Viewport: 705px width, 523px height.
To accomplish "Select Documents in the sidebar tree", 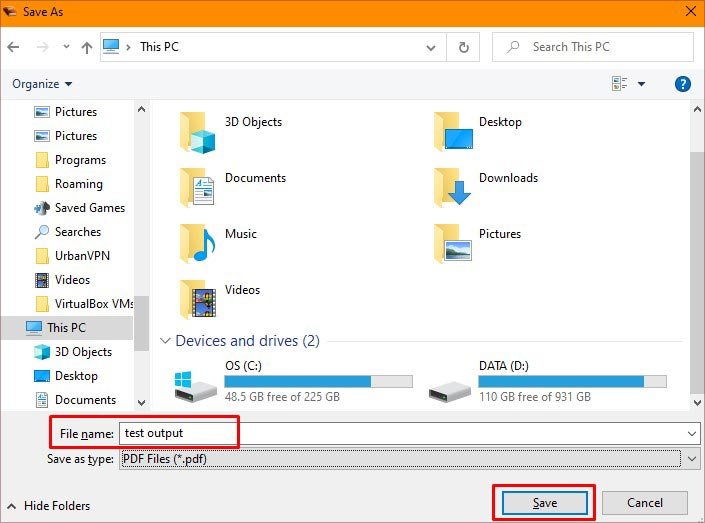I will click(75, 400).
